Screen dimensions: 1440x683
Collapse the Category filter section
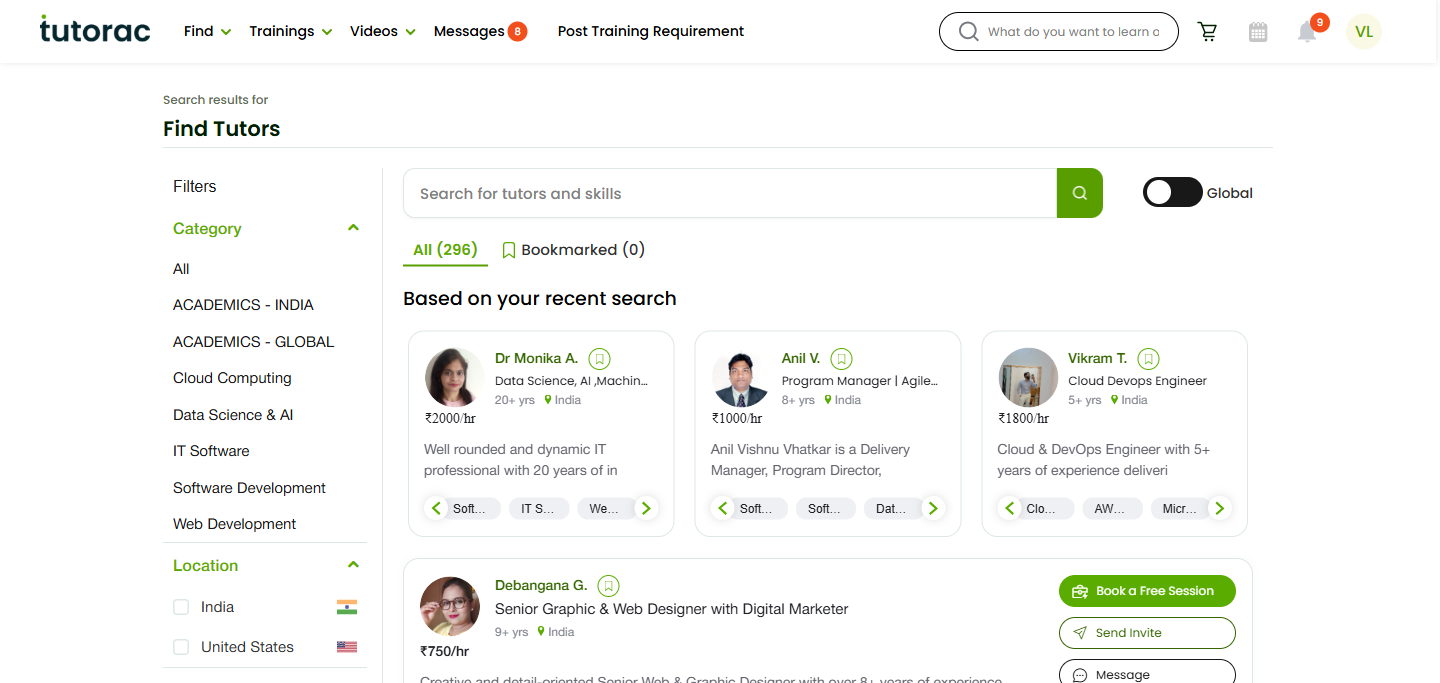pos(353,228)
